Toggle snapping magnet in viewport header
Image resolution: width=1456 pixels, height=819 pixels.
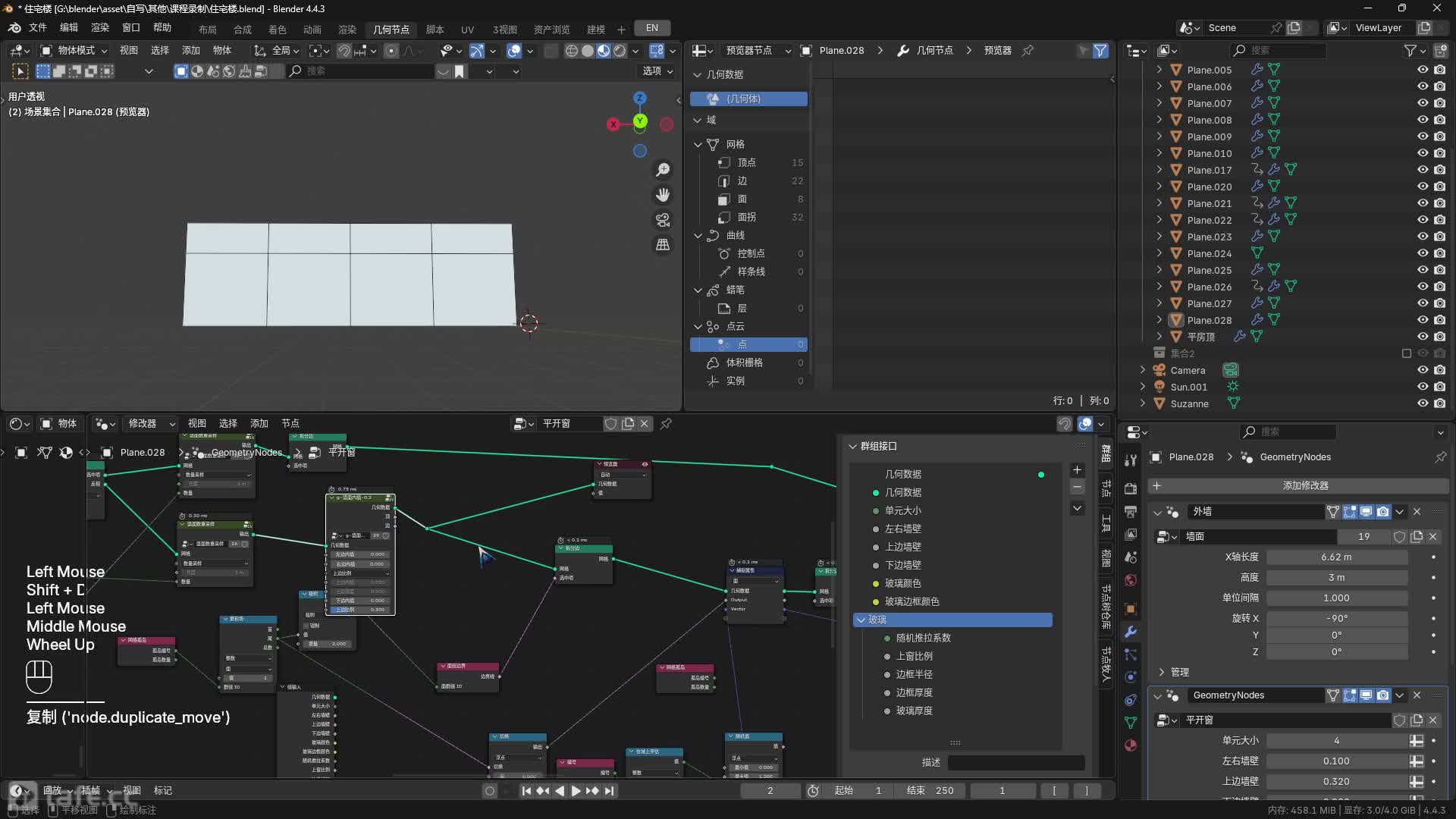344,51
